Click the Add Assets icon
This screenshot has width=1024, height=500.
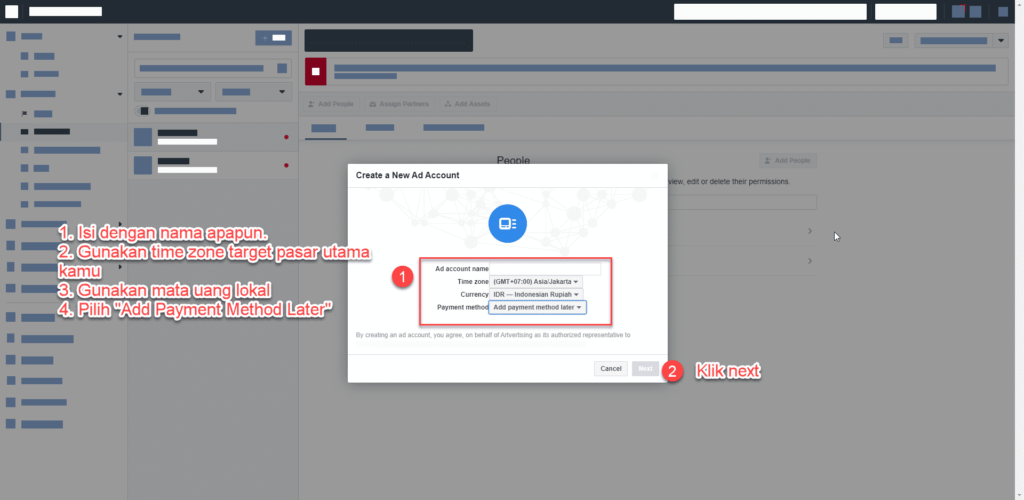tap(447, 104)
